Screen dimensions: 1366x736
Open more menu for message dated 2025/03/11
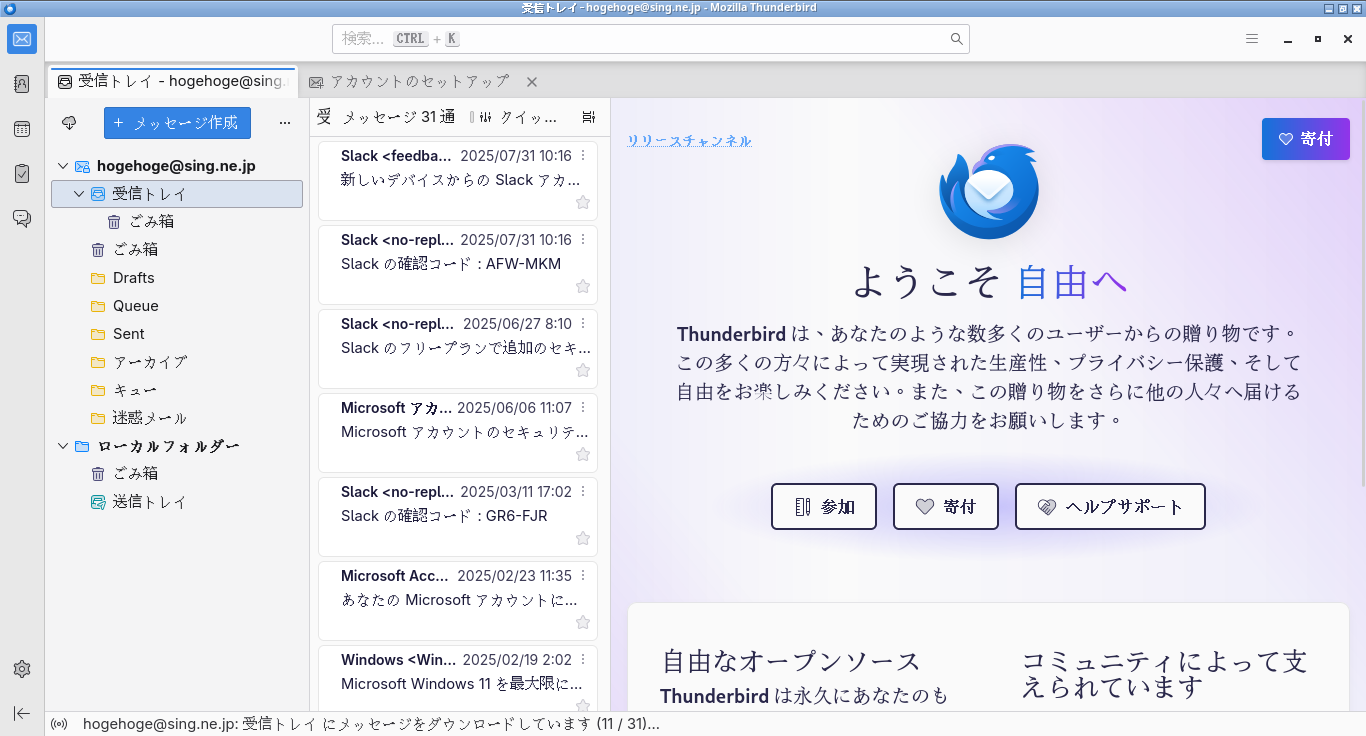pyautogui.click(x=583, y=492)
